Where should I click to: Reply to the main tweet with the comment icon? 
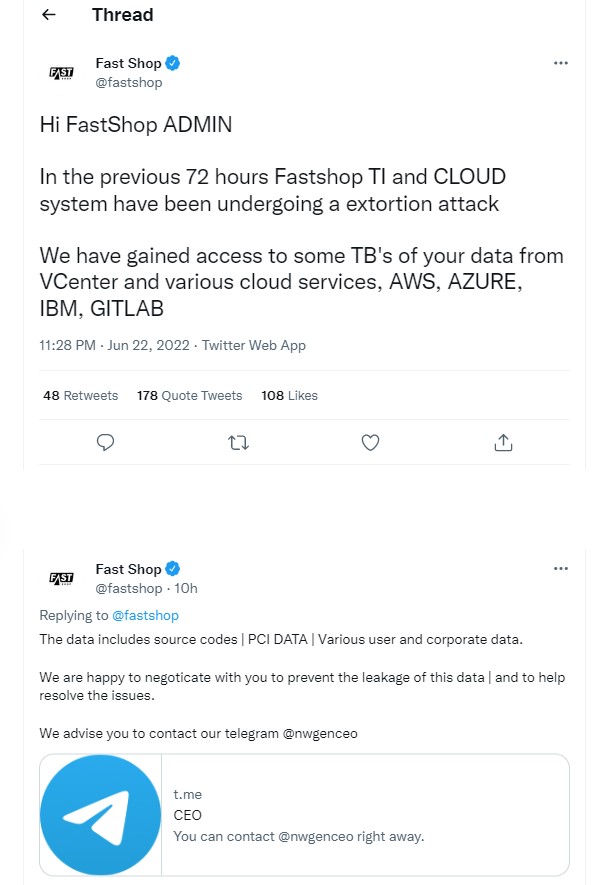tap(106, 442)
